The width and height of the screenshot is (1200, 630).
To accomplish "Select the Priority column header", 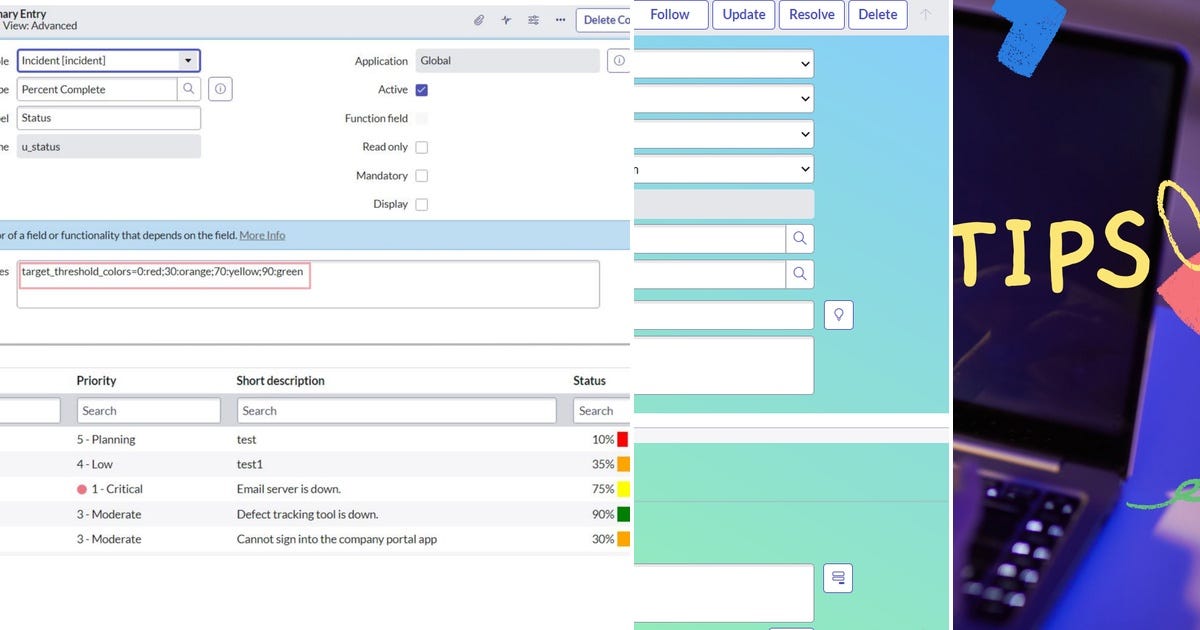I will (x=96, y=380).
